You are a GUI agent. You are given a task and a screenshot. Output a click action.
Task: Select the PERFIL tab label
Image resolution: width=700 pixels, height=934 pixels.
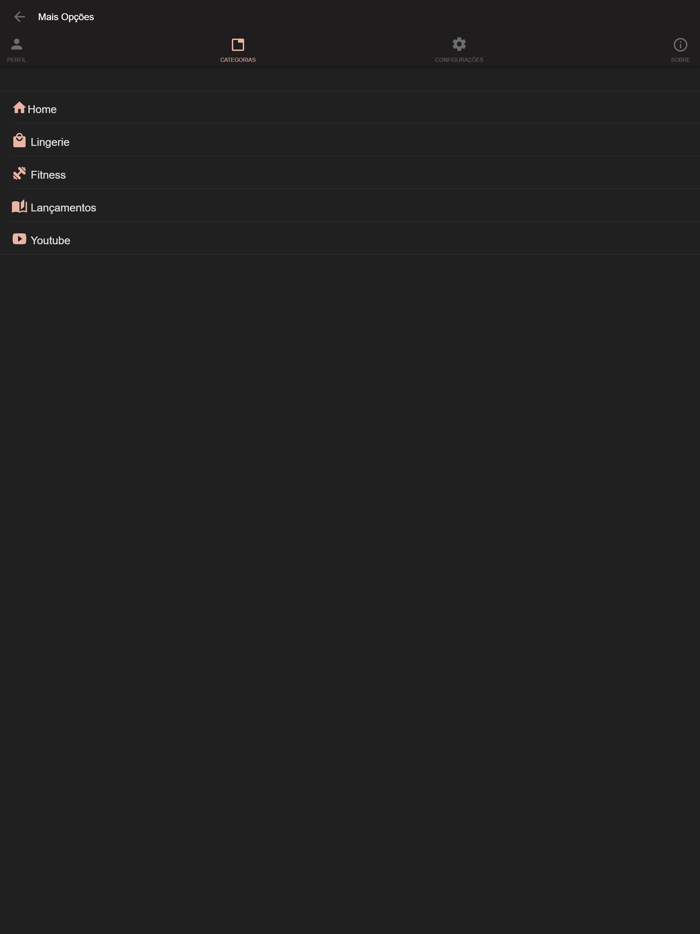tap(17, 60)
